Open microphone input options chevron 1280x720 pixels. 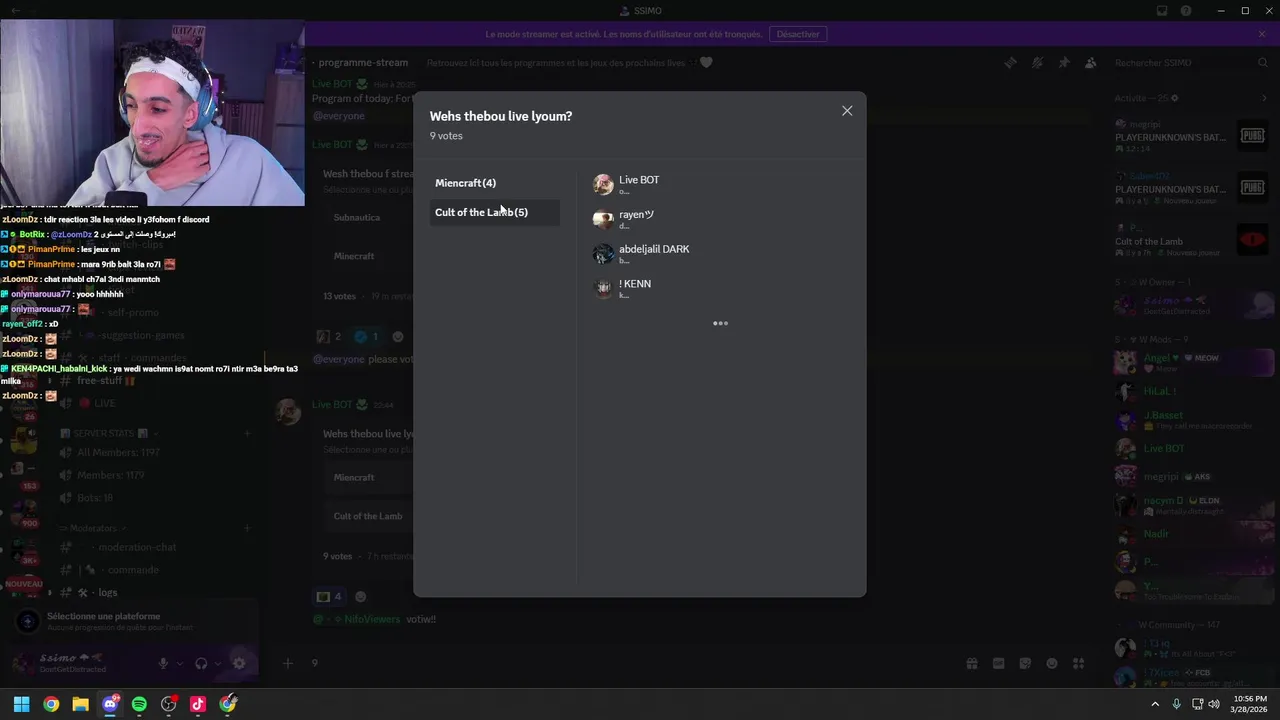point(180,663)
